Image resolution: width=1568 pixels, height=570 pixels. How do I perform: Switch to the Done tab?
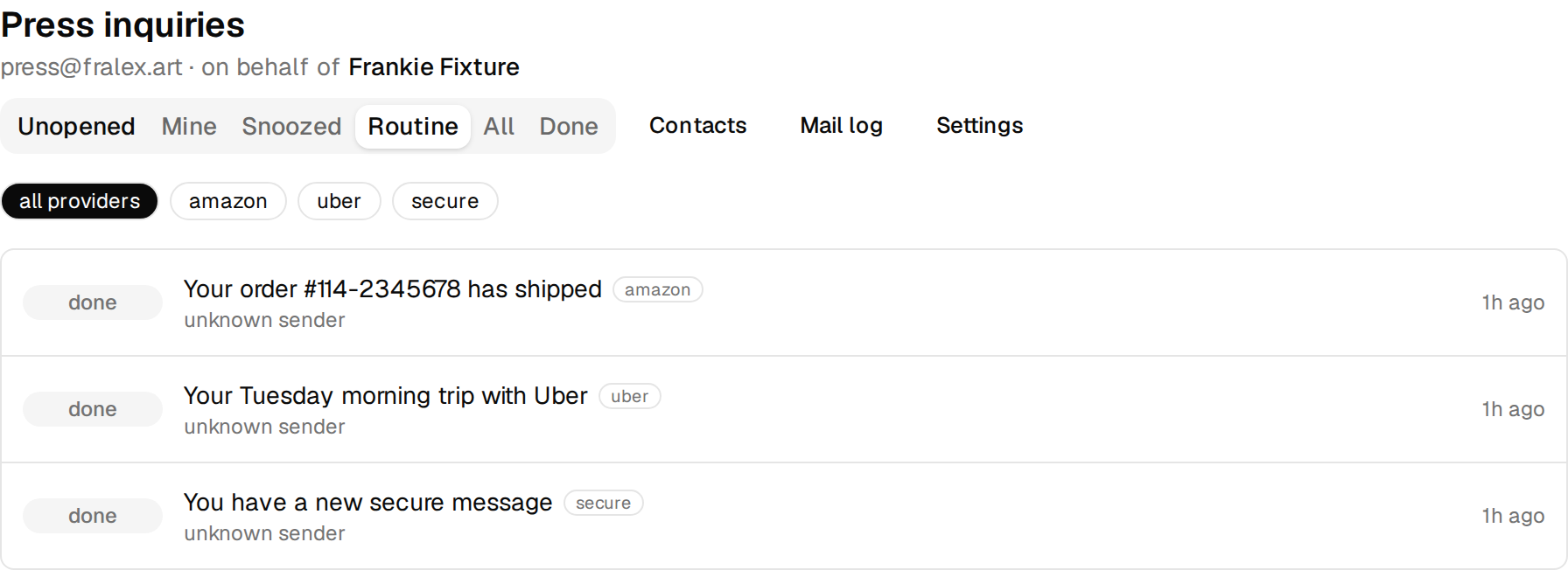[x=569, y=126]
